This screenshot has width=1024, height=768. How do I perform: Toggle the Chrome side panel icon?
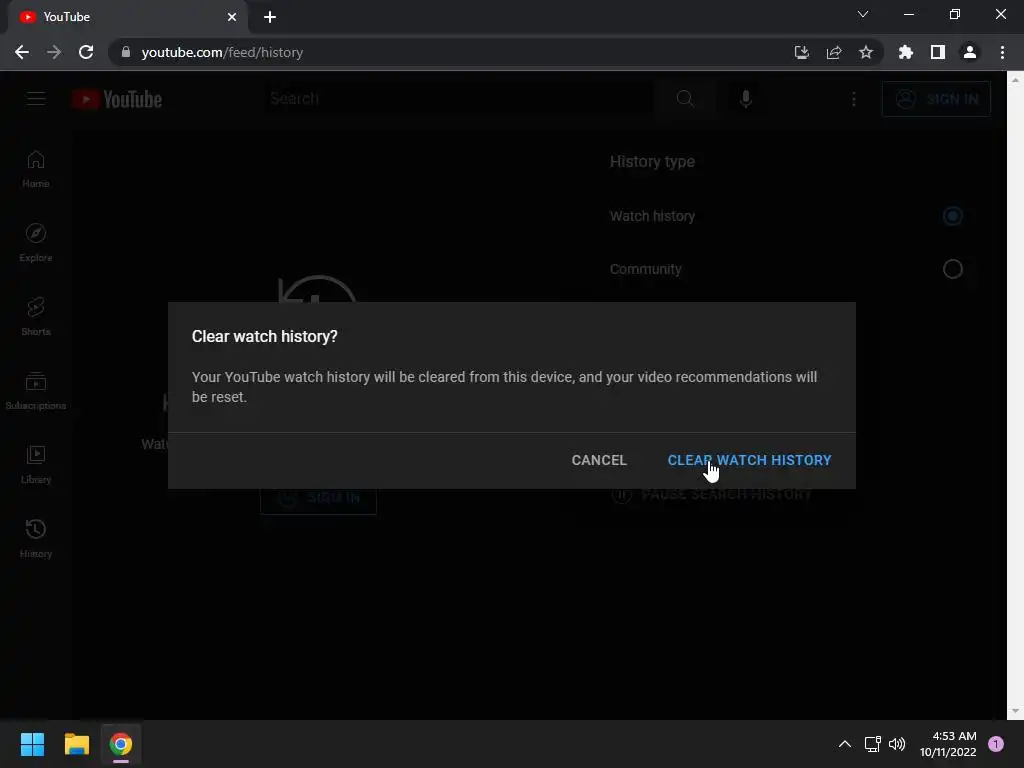coord(938,52)
